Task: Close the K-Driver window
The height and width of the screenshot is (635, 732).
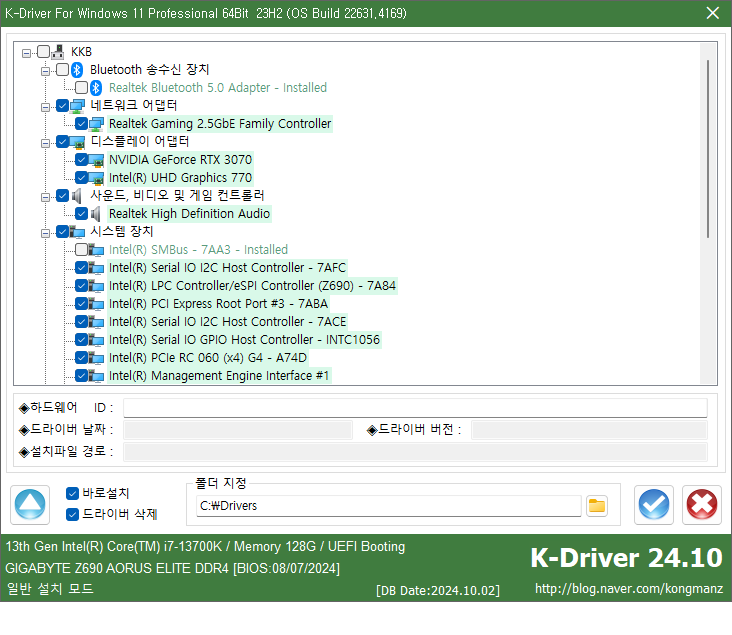Action: (712, 13)
